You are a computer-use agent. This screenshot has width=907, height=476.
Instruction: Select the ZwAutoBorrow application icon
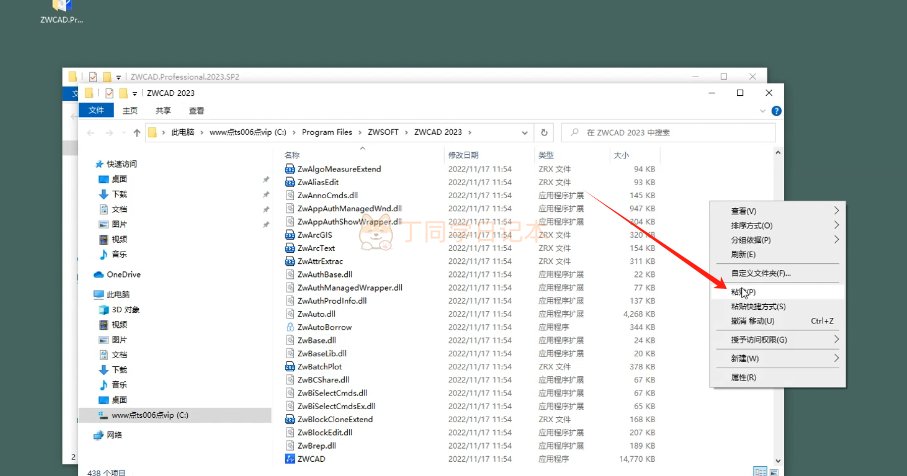[289, 327]
